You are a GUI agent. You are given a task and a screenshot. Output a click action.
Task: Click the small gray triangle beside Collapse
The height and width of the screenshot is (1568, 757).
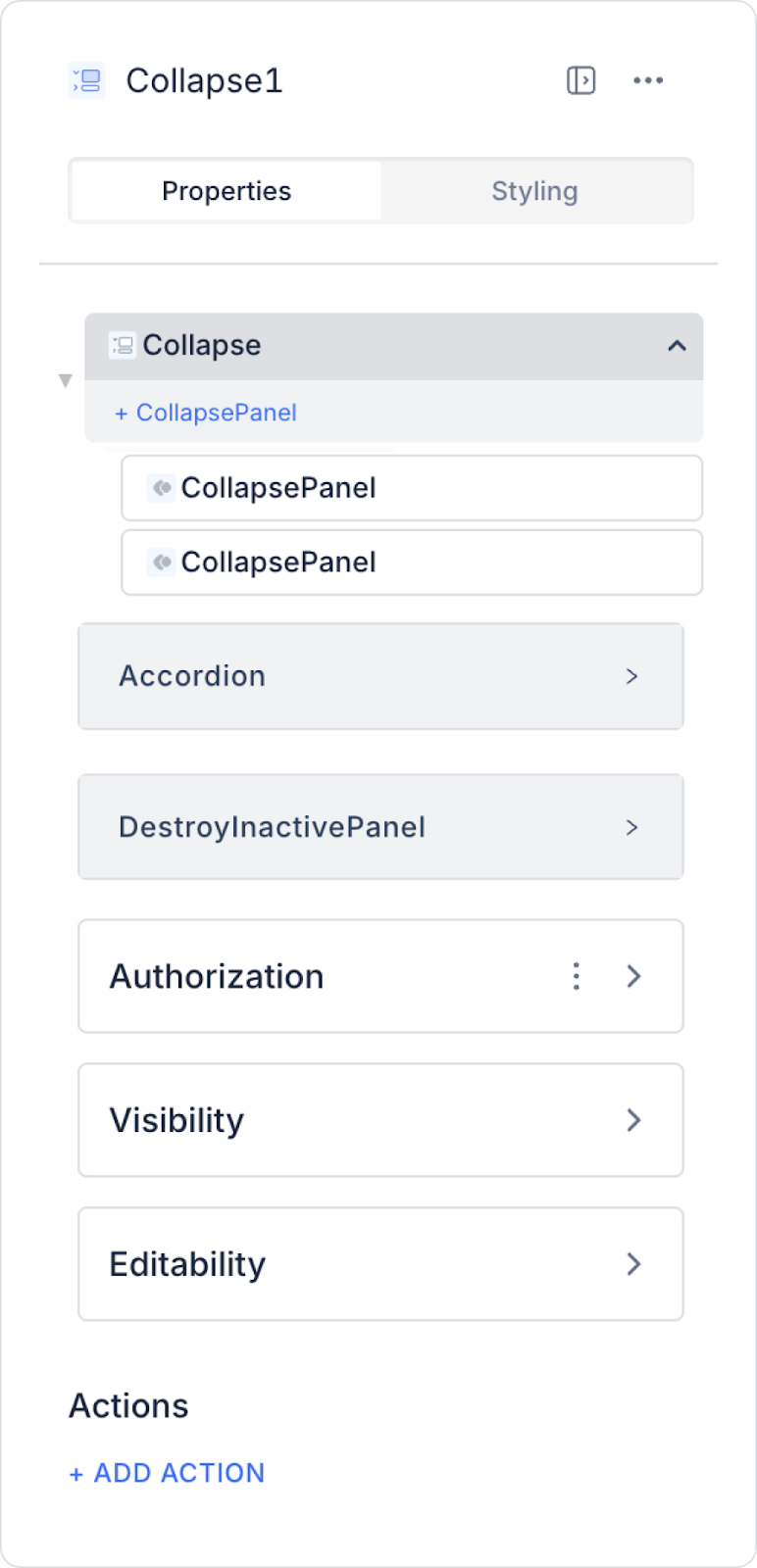click(66, 380)
